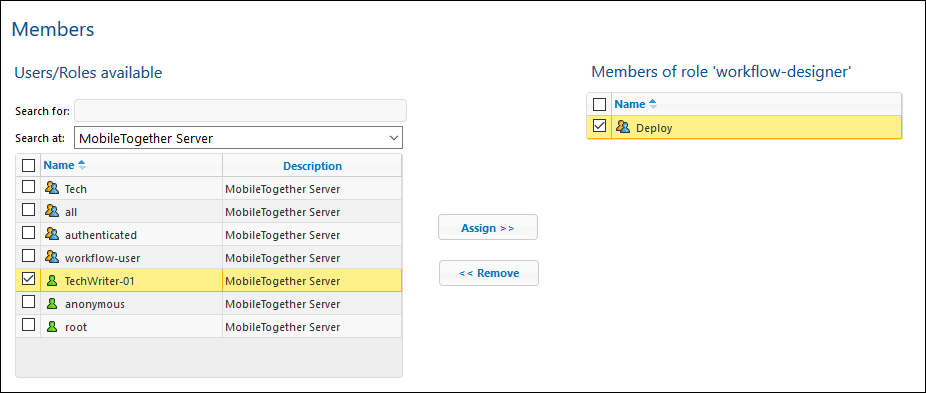This screenshot has width=926, height=393.
Task: Check the 'all' row checkbox
Action: 28,210
